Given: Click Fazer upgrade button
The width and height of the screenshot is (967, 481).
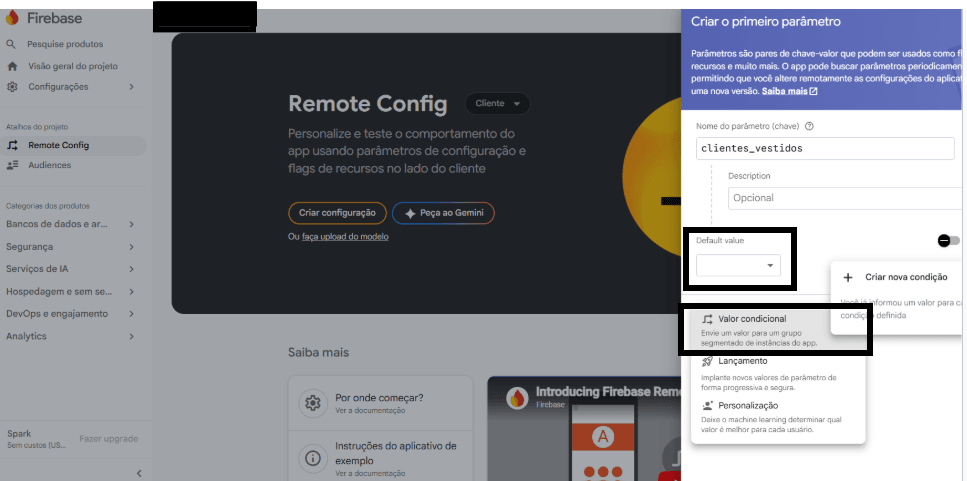Looking at the screenshot, I should pyautogui.click(x=109, y=439).
